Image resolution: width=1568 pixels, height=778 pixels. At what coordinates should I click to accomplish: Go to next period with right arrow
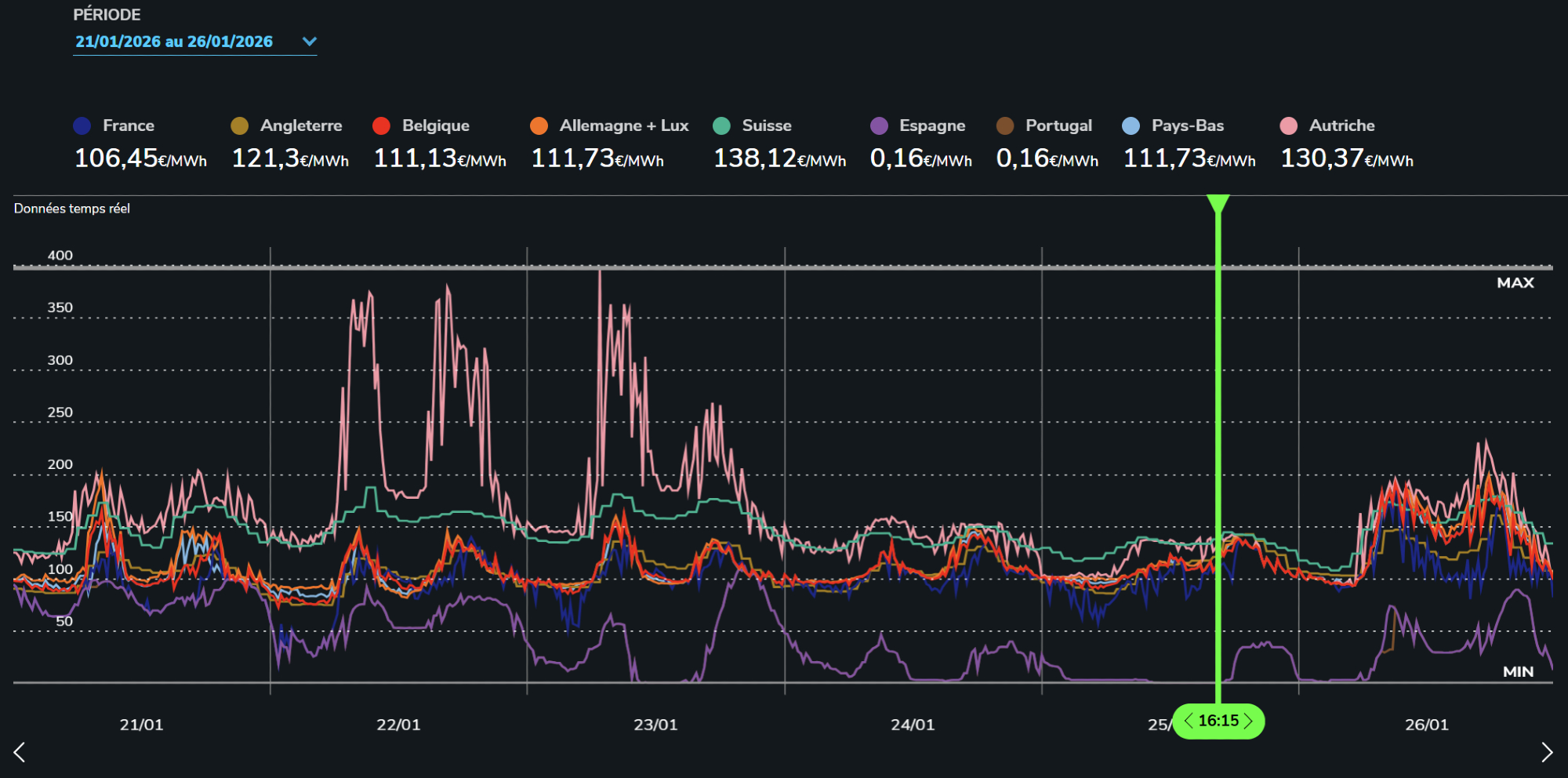[1547, 752]
